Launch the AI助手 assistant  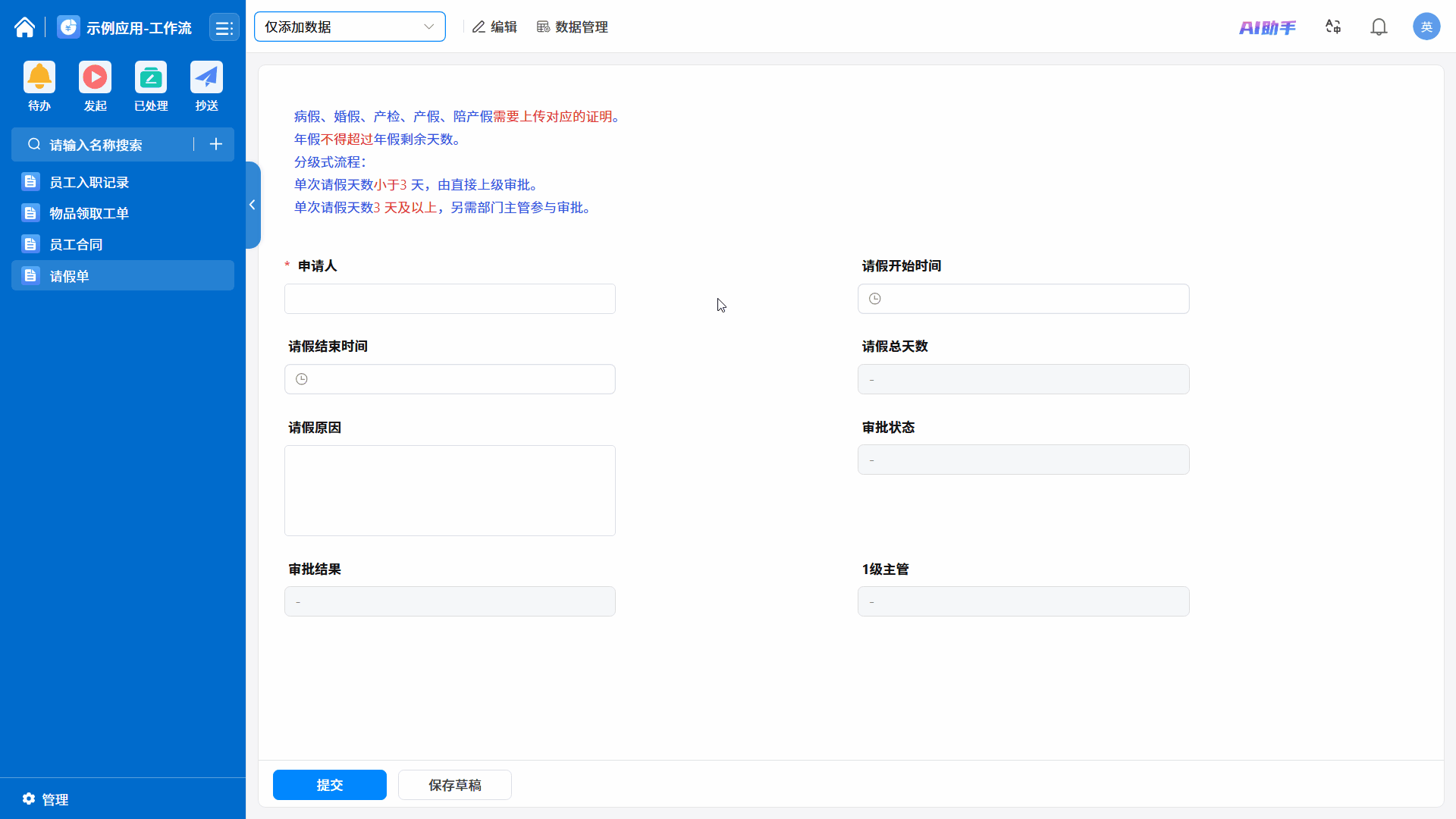tap(1267, 27)
